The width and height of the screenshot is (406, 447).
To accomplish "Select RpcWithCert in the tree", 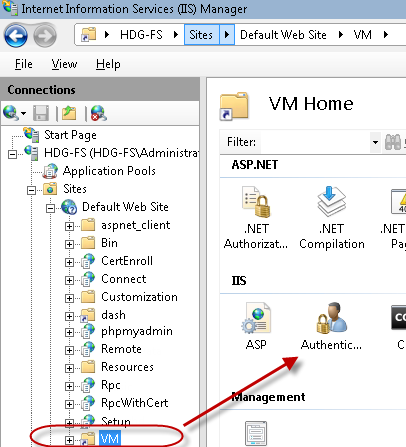I will pyautogui.click(x=135, y=403).
